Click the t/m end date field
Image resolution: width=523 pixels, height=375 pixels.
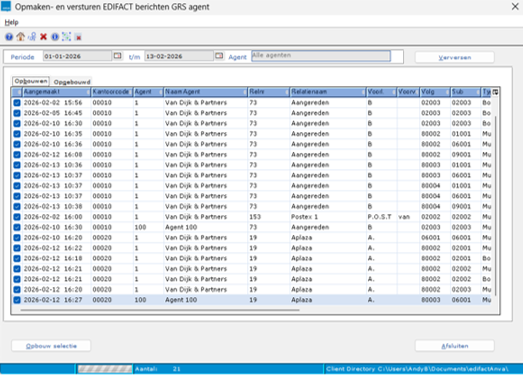tap(179, 56)
